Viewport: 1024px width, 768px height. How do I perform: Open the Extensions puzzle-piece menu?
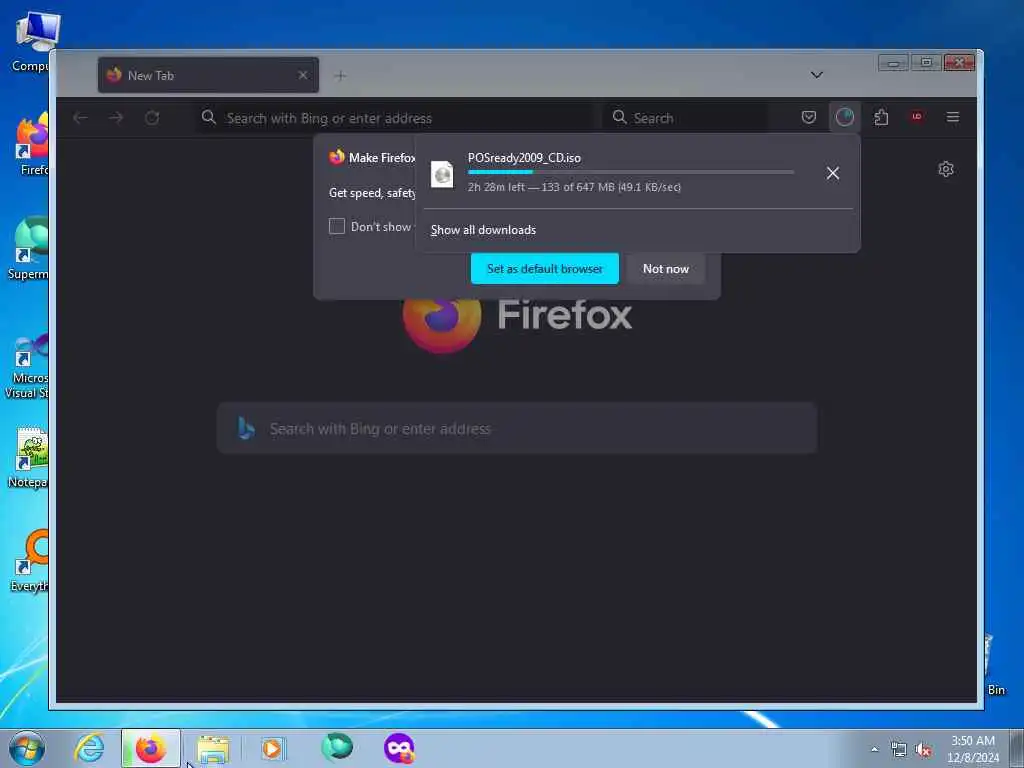[x=881, y=117]
